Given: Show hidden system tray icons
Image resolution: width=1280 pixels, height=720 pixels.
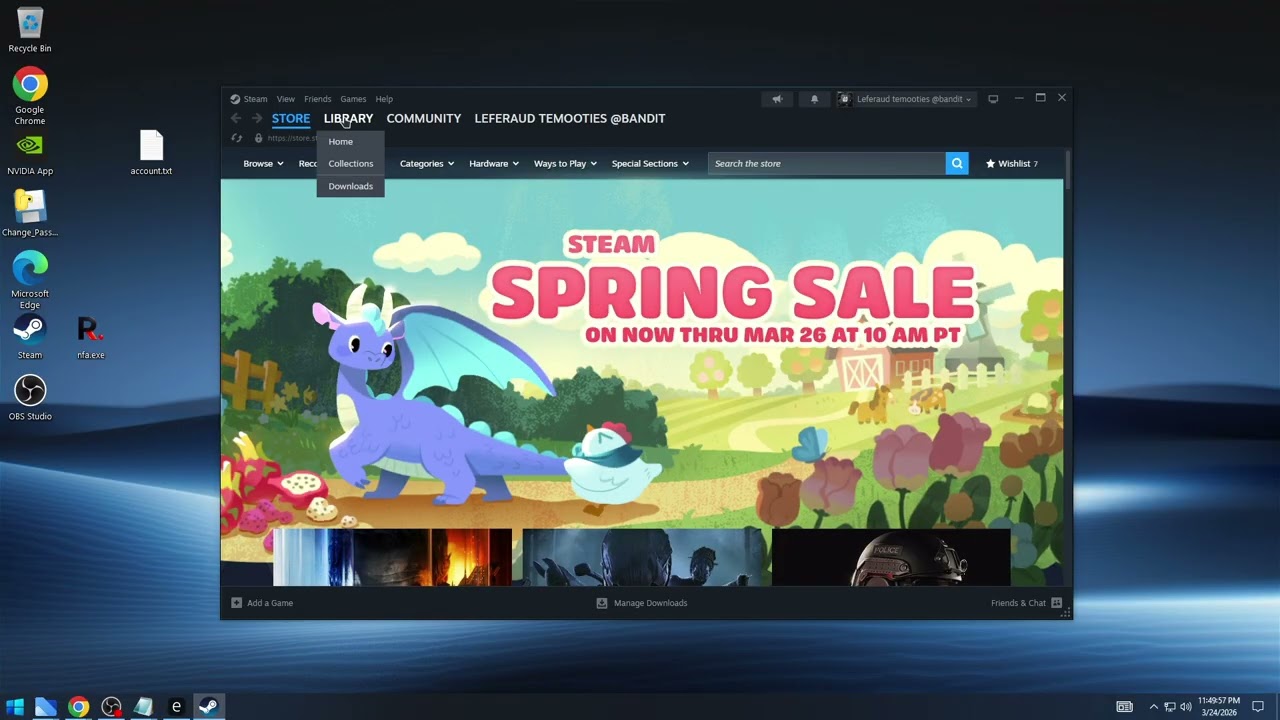Looking at the screenshot, I should pyautogui.click(x=1153, y=707).
